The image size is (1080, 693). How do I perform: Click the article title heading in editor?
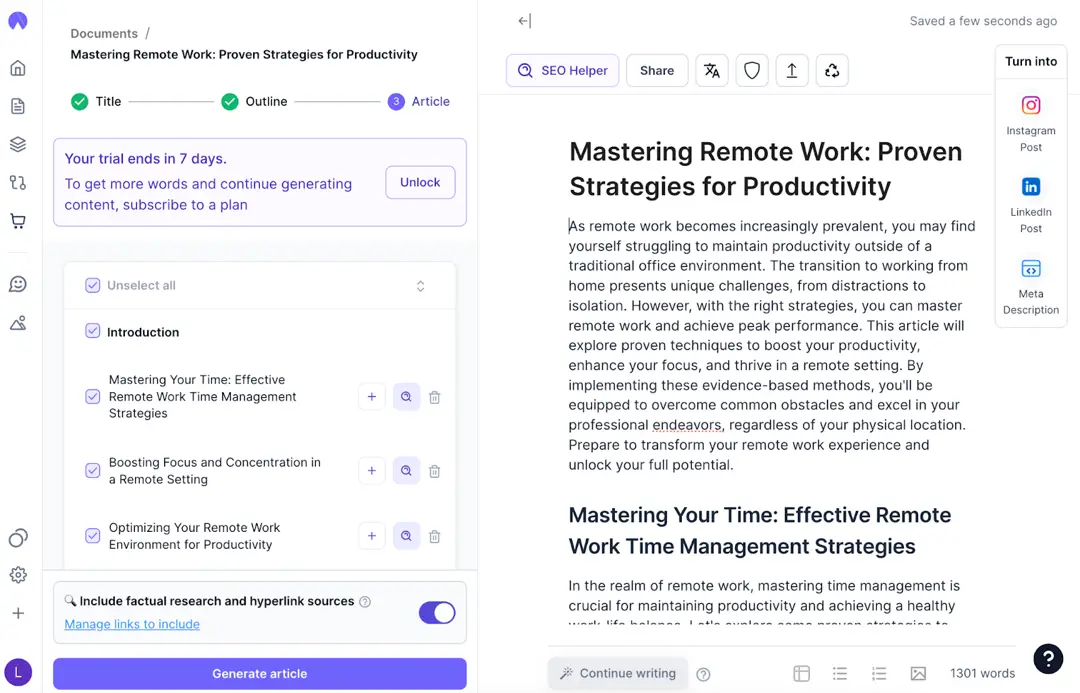click(x=765, y=169)
